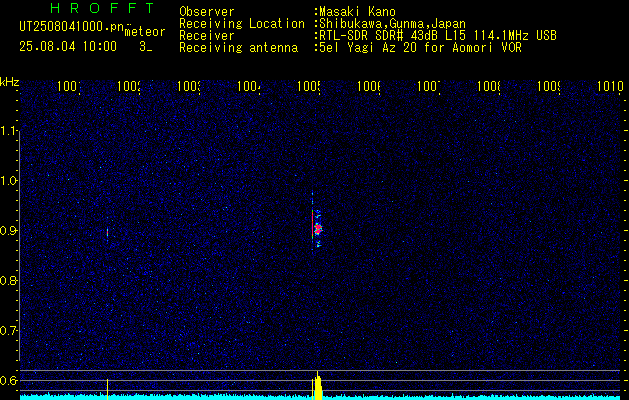Click the timestamp 25.08.04 10:00
The height and width of the screenshot is (400, 629).
[68, 46]
